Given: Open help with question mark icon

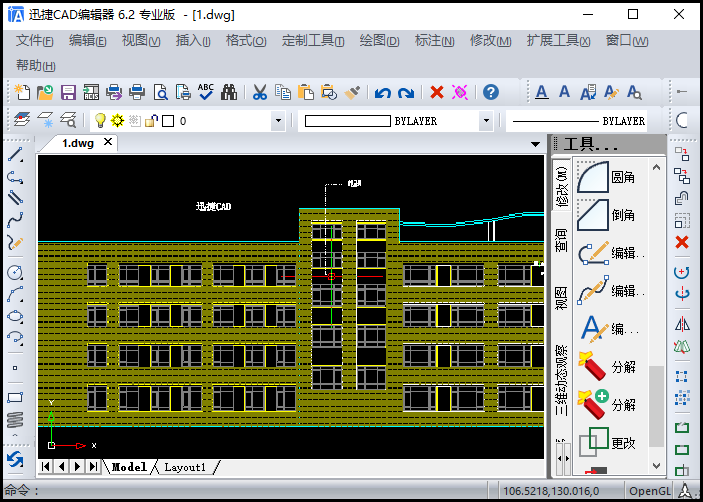Looking at the screenshot, I should pyautogui.click(x=491, y=92).
